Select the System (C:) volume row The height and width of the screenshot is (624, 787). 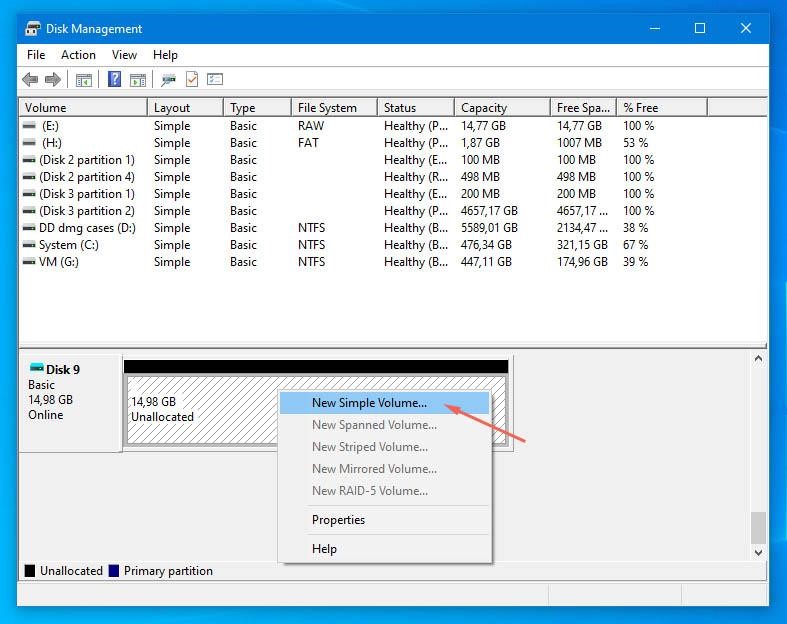(72, 245)
